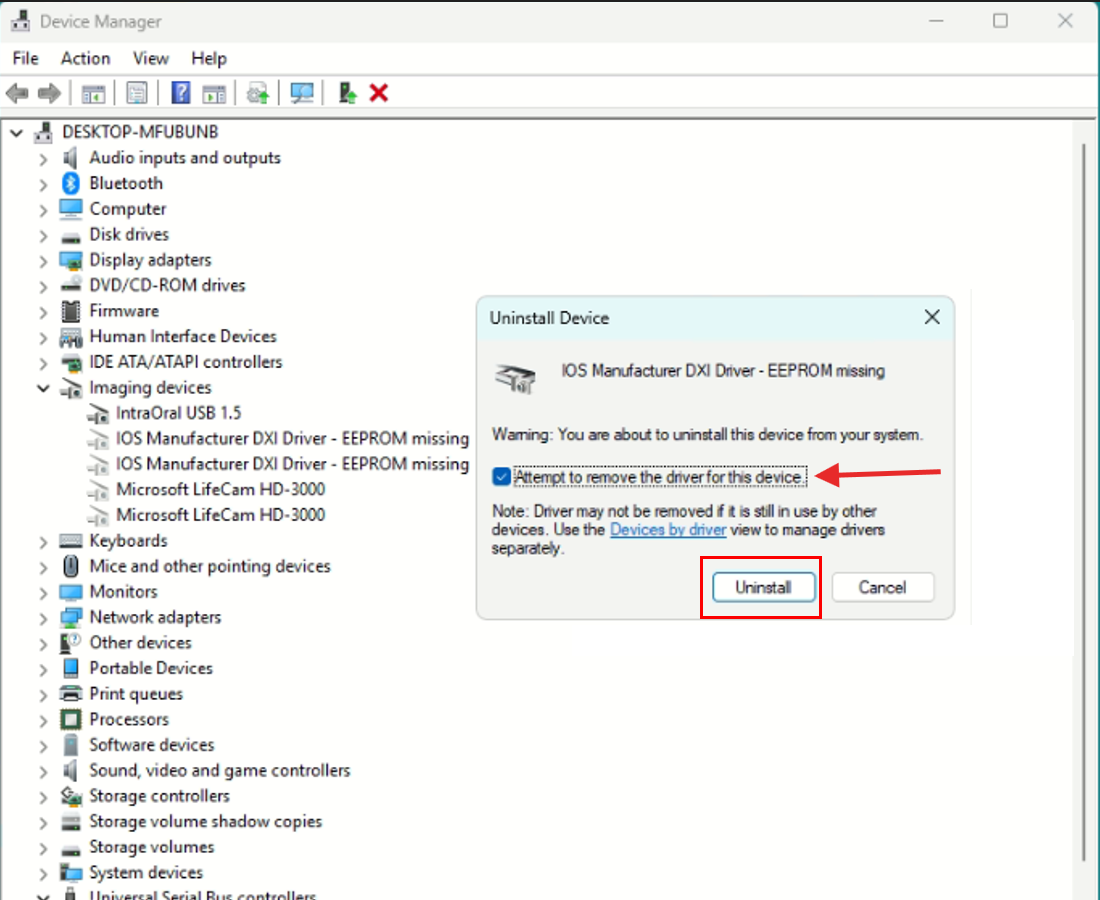The height and width of the screenshot is (900, 1100).
Task: Click Scan for hardware changes icon
Action: [x=302, y=93]
